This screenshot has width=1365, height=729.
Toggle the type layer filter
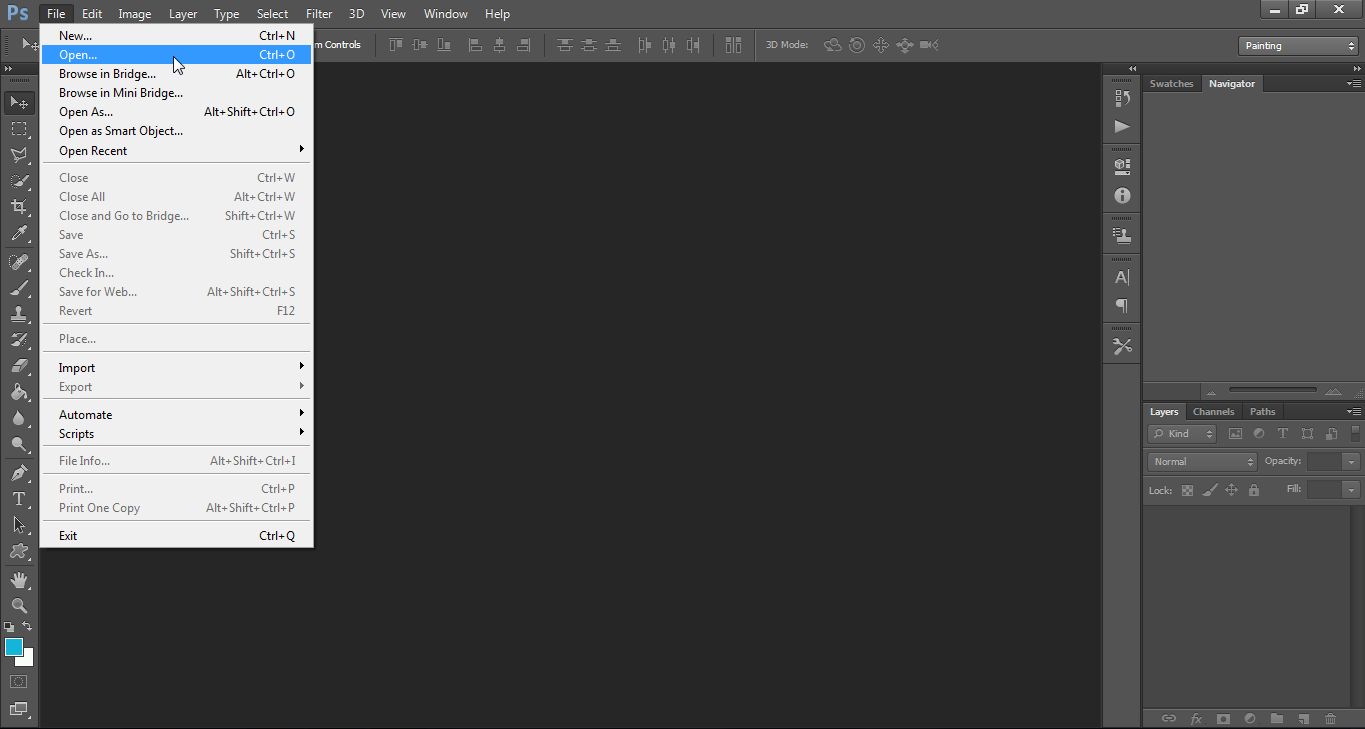[x=1283, y=434]
